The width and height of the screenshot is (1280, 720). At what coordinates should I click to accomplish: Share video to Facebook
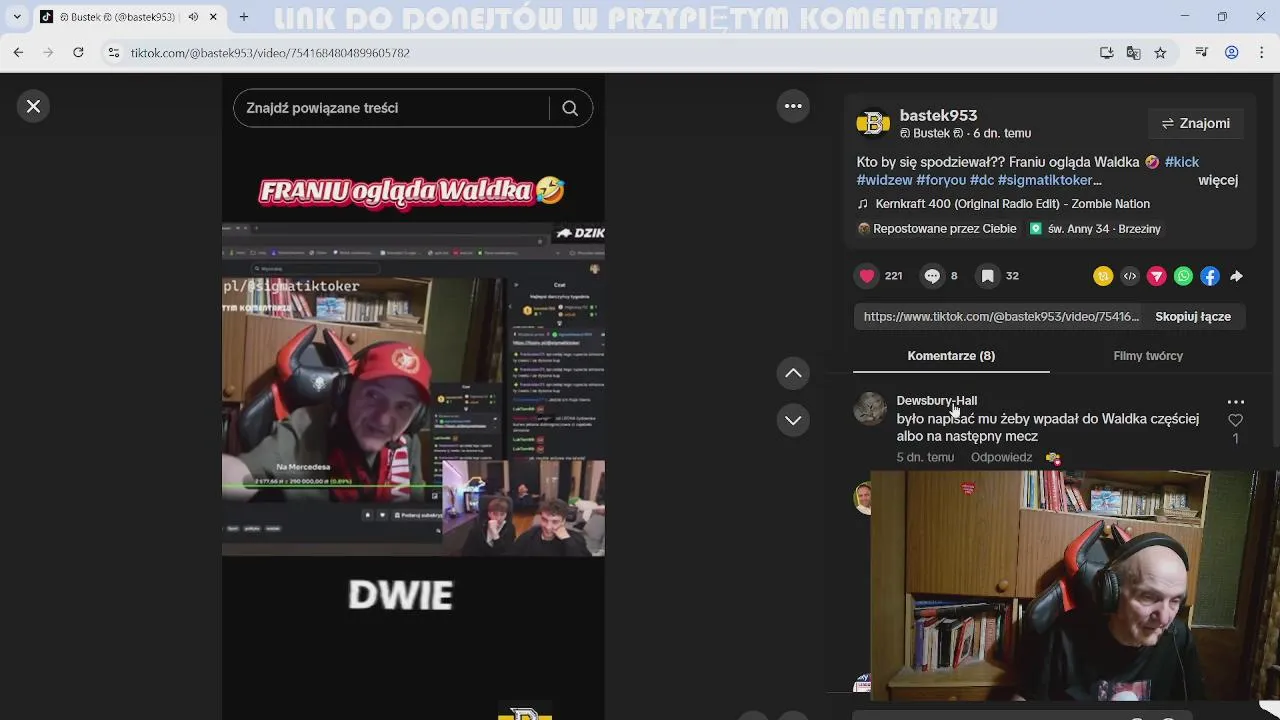click(x=1210, y=276)
